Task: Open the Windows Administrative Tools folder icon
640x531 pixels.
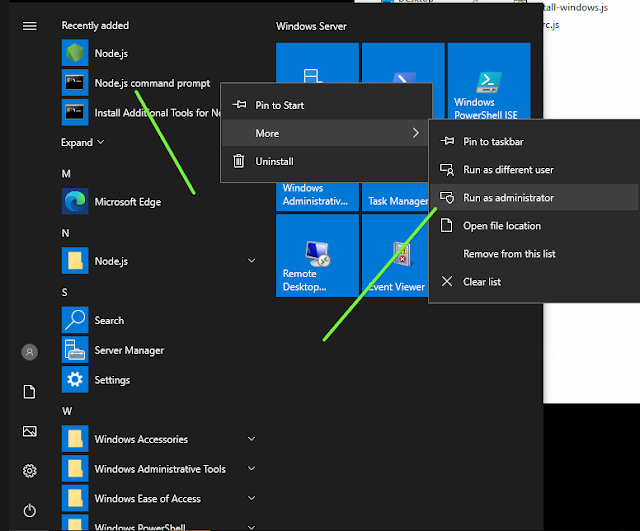Action: (x=75, y=469)
